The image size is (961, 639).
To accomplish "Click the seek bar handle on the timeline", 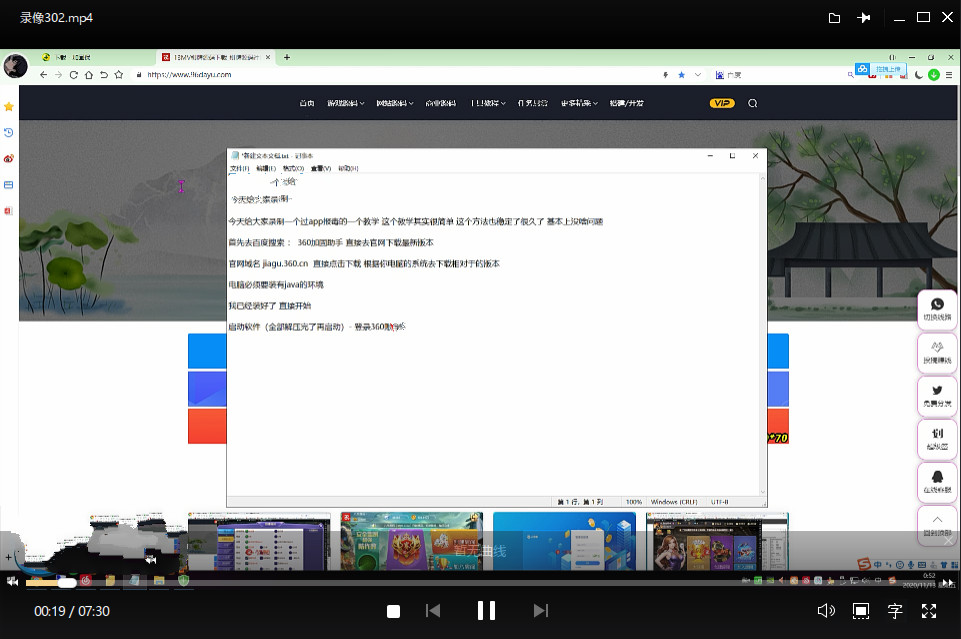I will pos(67,583).
